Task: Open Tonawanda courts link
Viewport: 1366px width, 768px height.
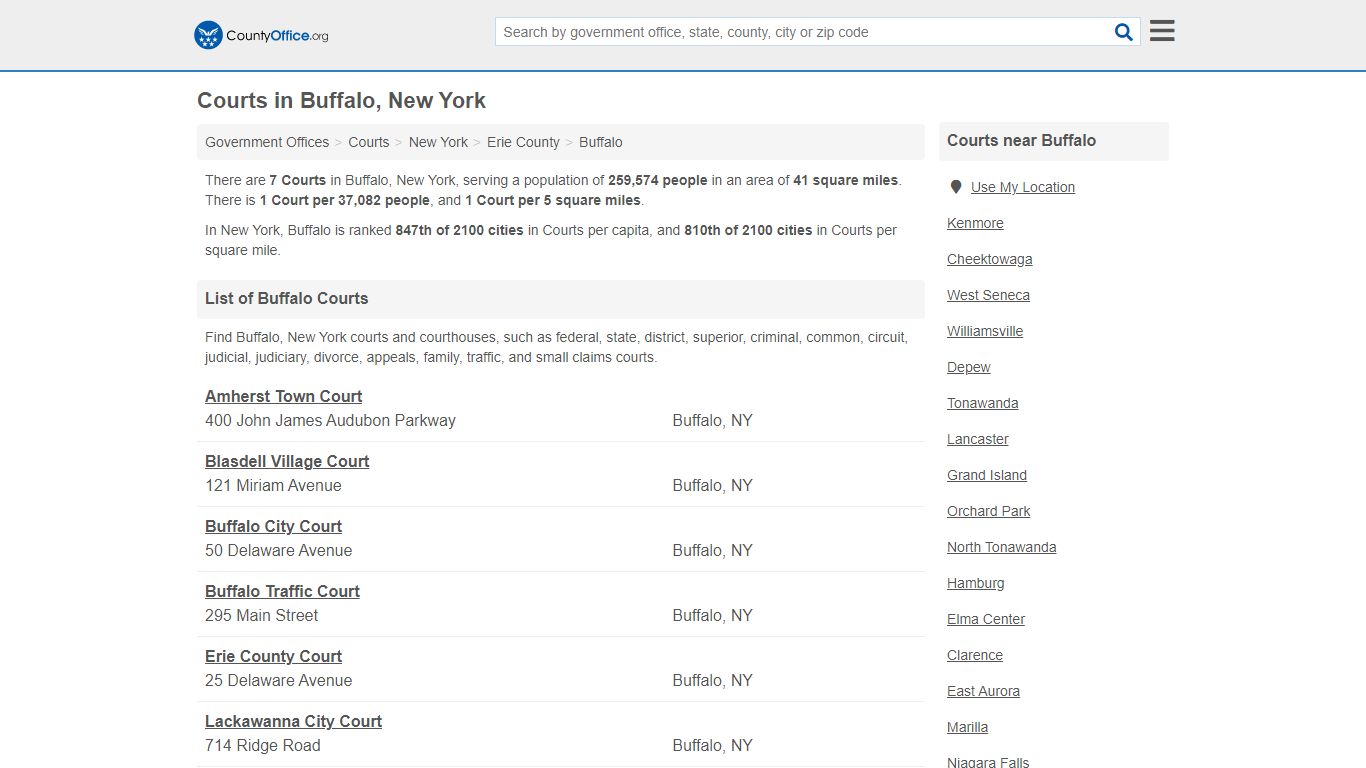Action: (x=983, y=403)
